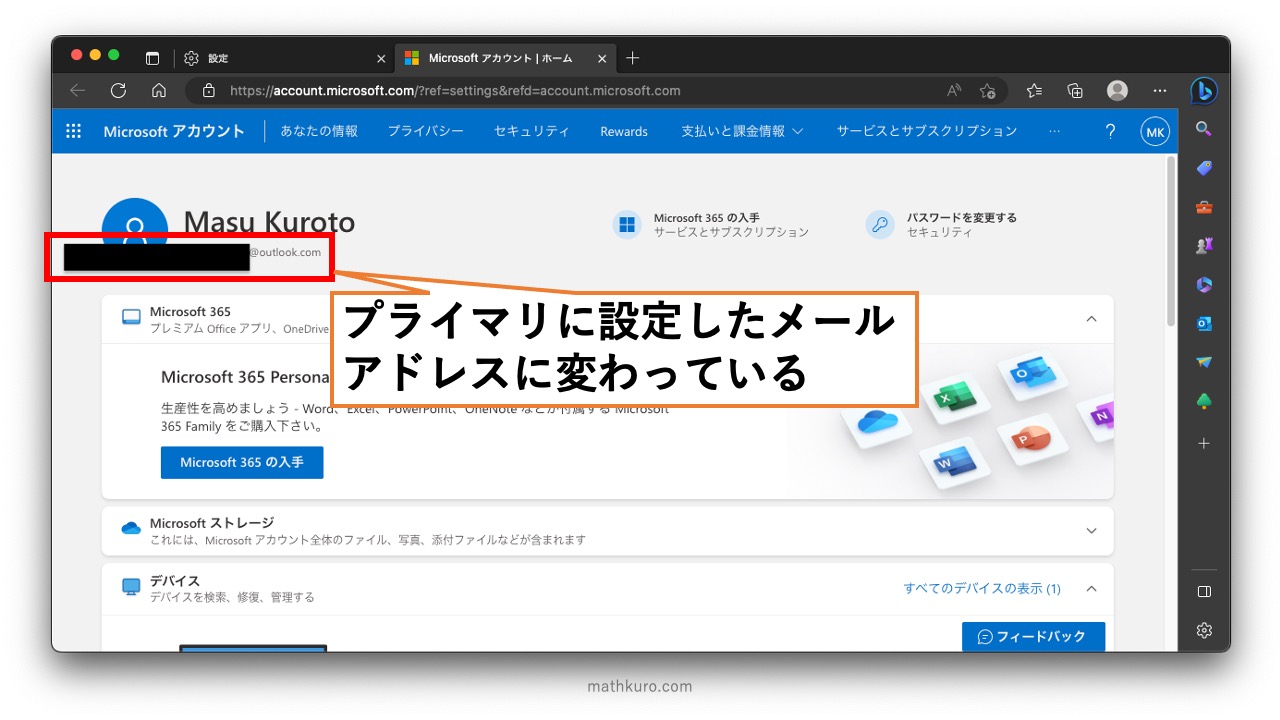Open the MK account avatar menu

tap(1155, 132)
